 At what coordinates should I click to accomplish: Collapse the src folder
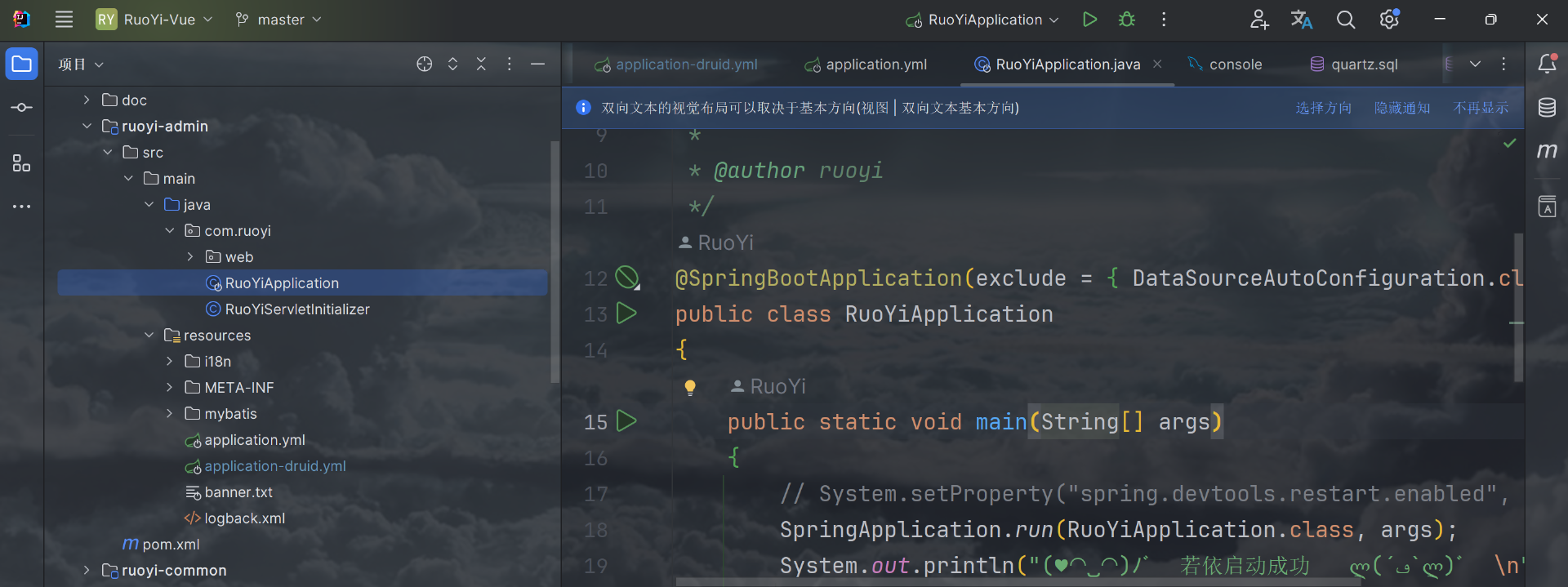tap(107, 152)
